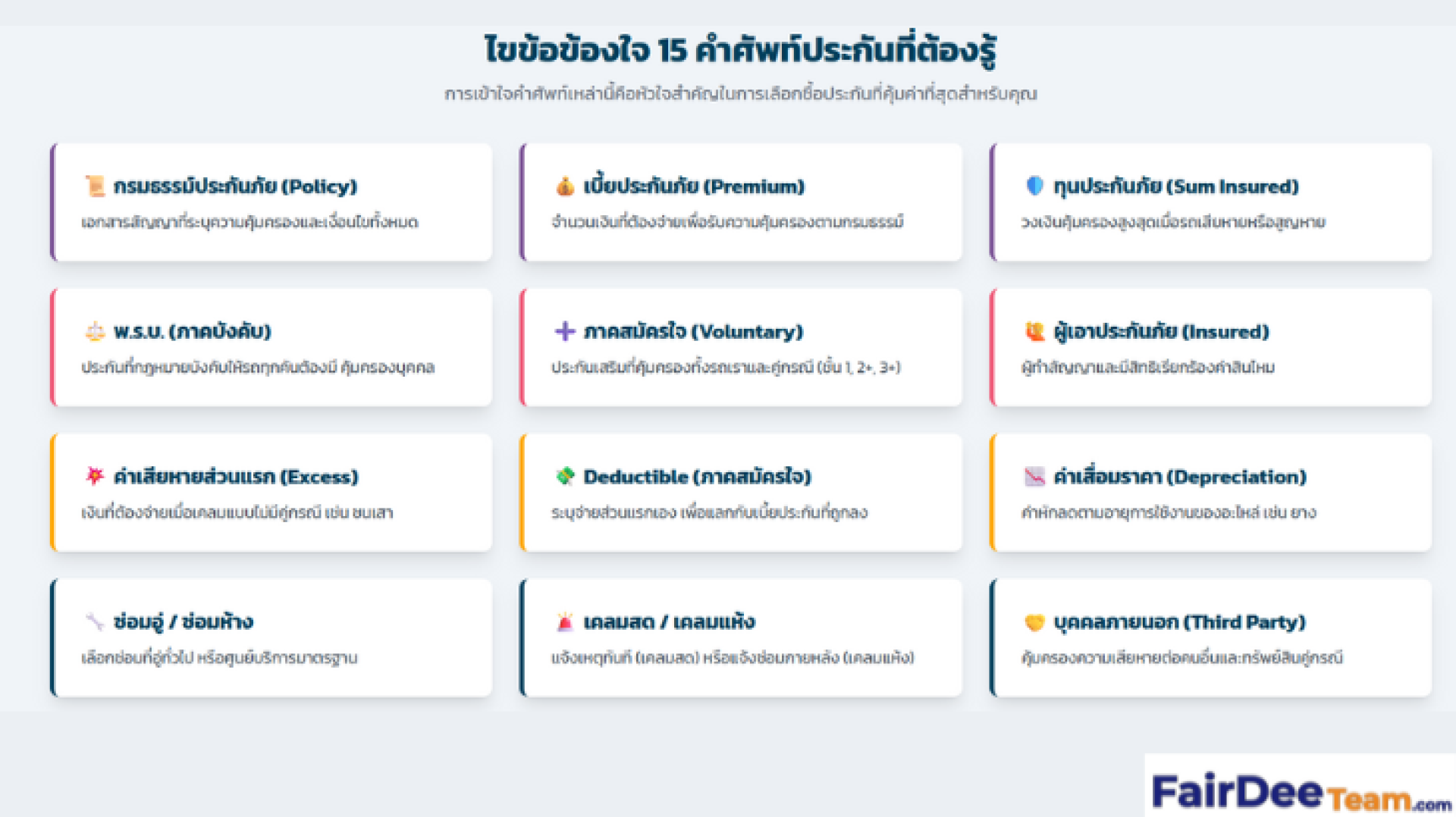Screen dimensions: 1456x817
Task: Click the money bag icon for Premium
Action: coord(565,186)
